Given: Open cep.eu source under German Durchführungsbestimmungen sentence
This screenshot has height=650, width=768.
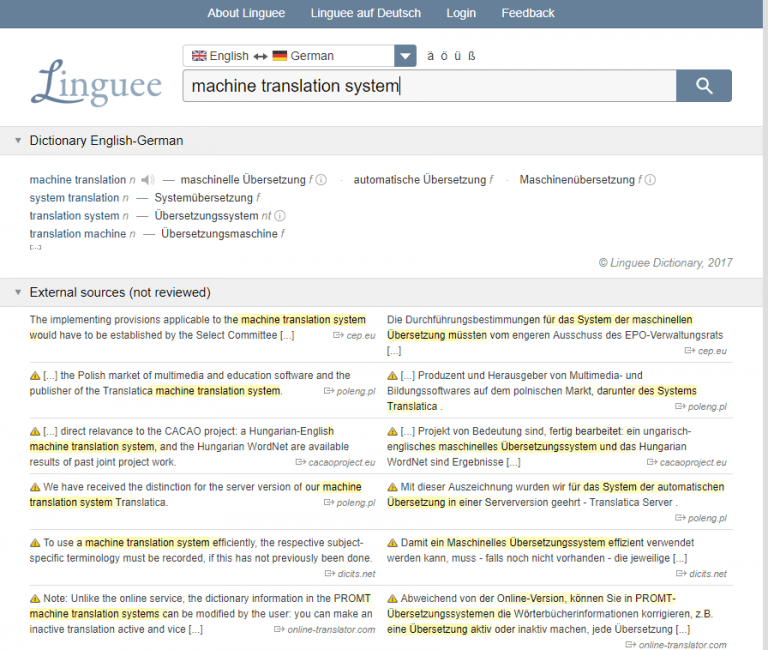Looking at the screenshot, I should click(x=706, y=351).
